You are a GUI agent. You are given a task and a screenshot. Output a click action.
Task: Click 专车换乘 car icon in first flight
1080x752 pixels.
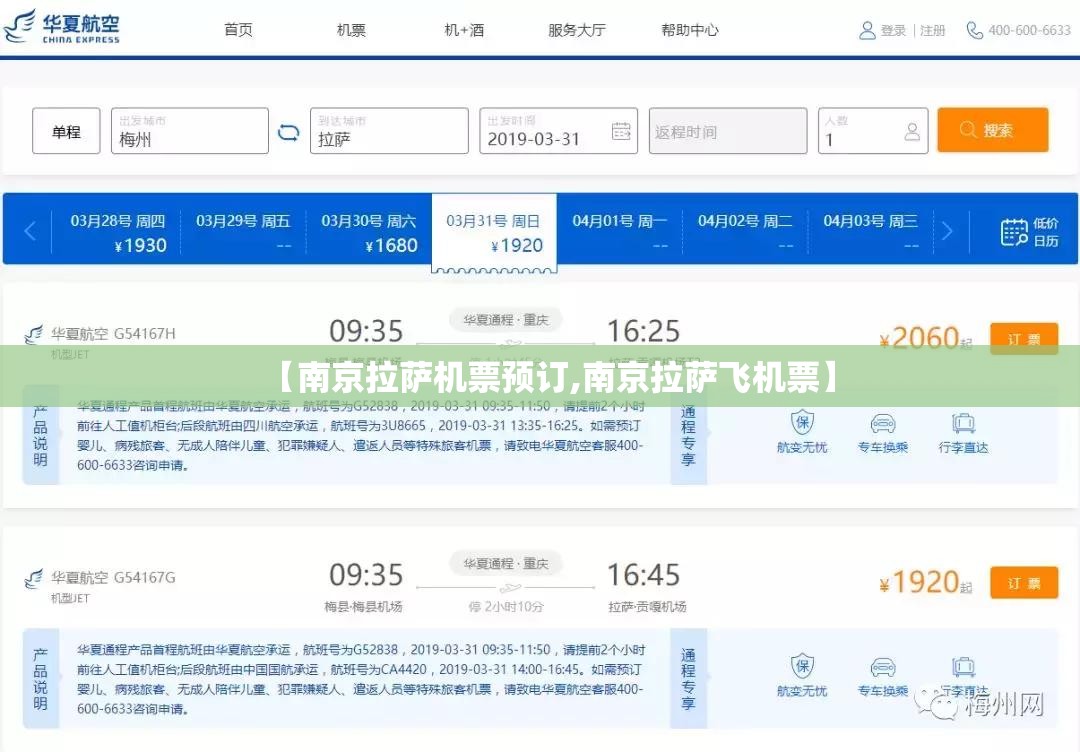882,423
